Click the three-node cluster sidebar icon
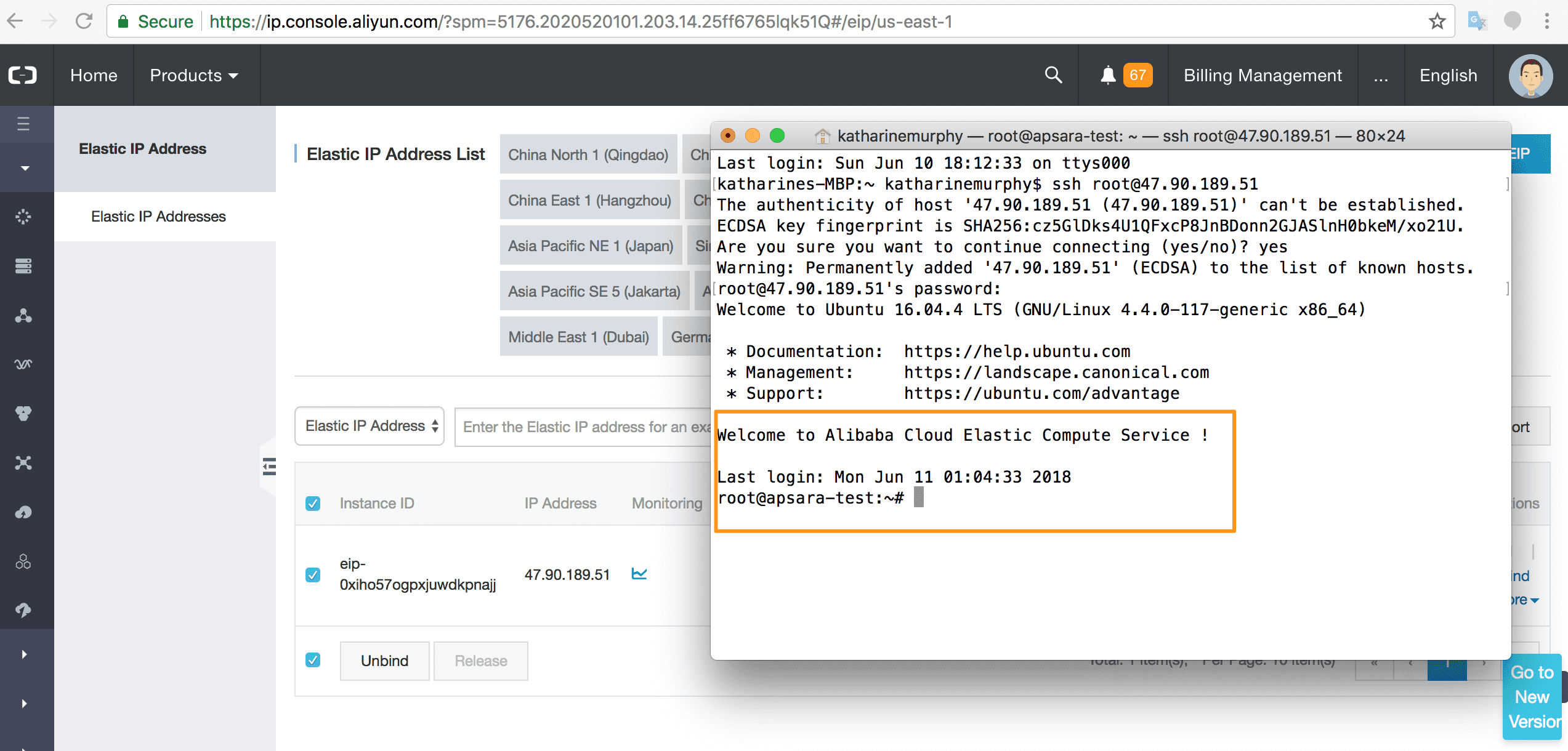Viewport: 1568px width, 751px height. click(23, 315)
